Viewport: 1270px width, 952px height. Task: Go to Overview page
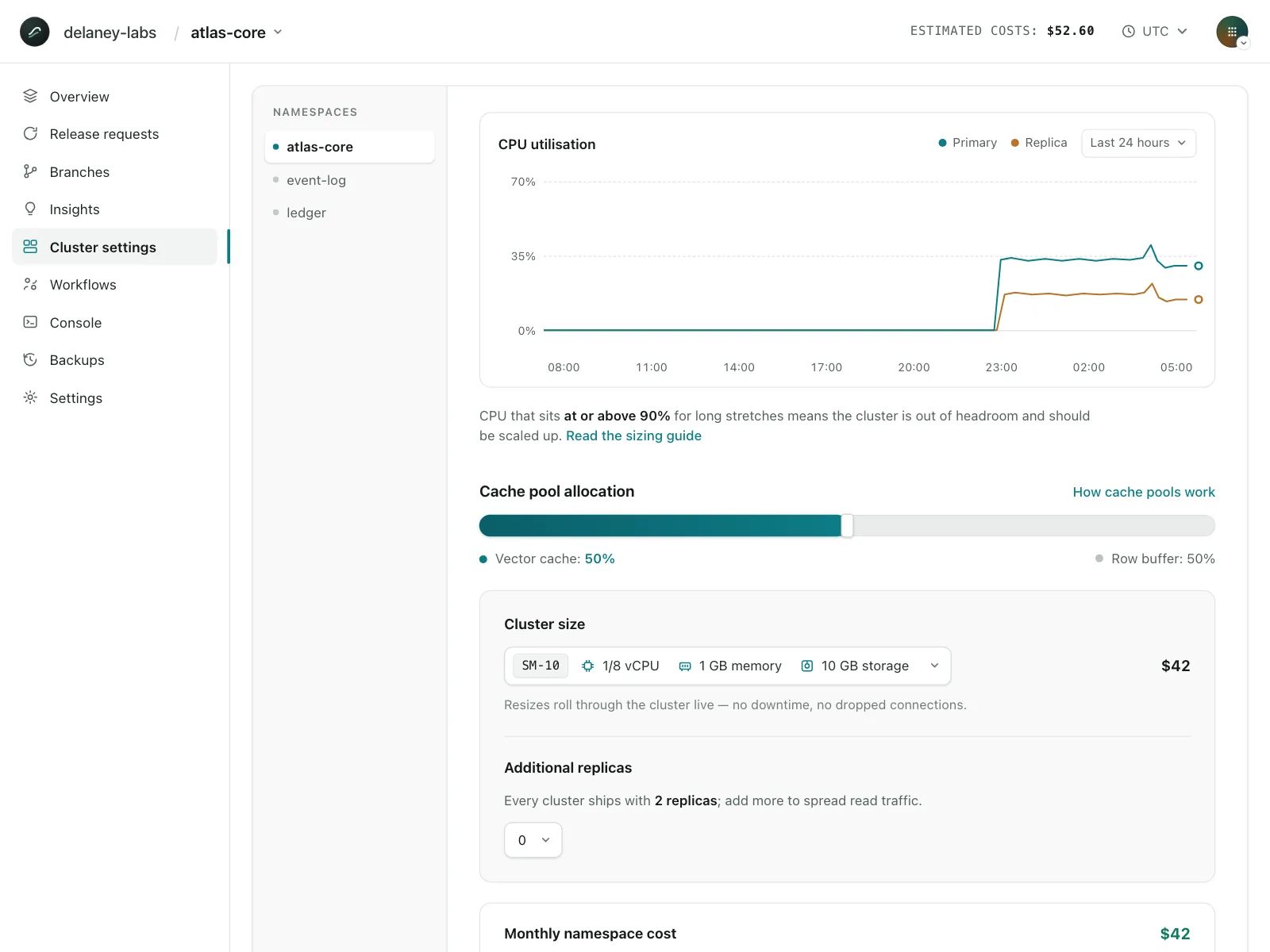pyautogui.click(x=115, y=96)
